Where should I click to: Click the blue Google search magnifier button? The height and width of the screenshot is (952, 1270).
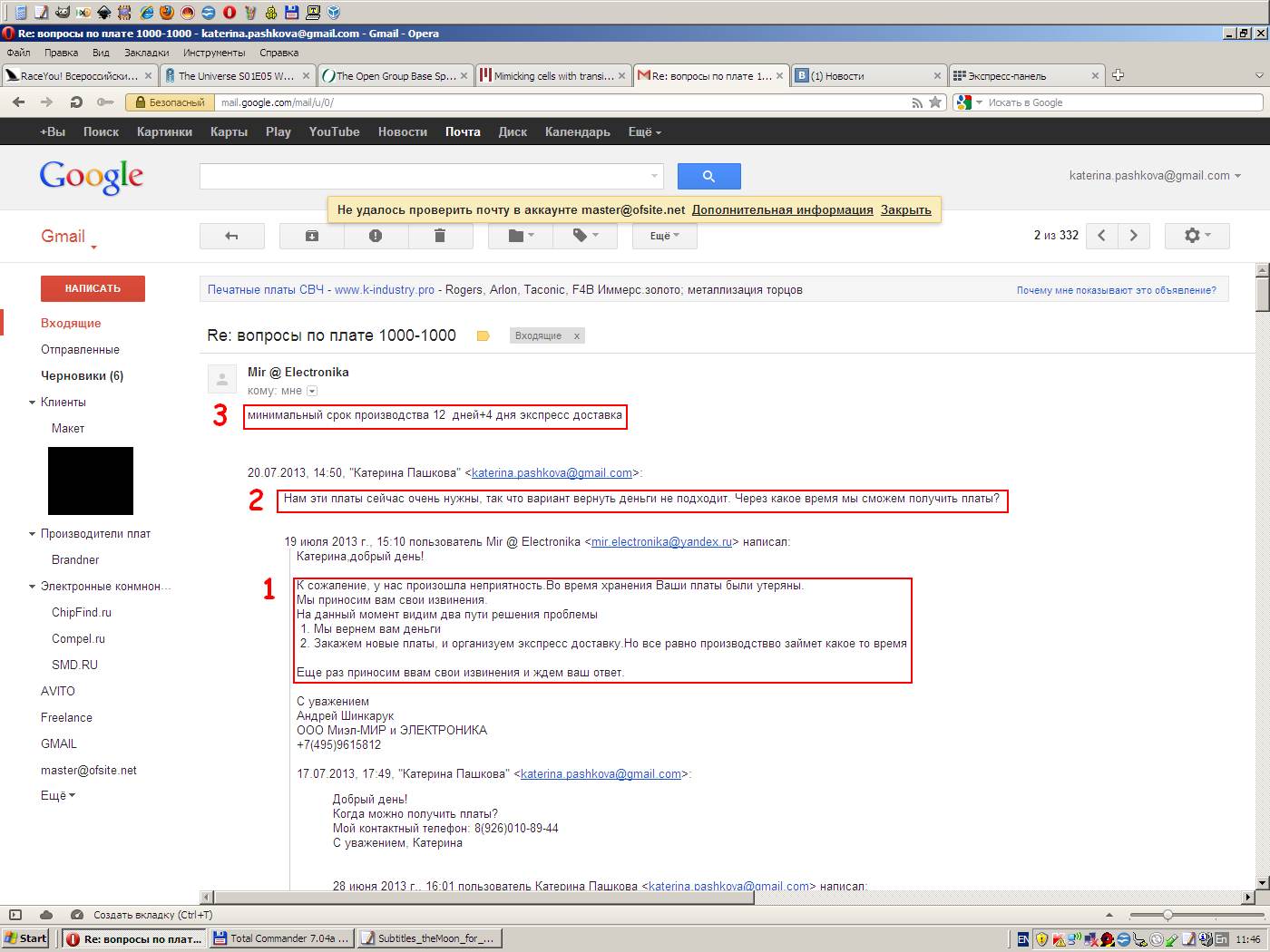click(x=708, y=176)
